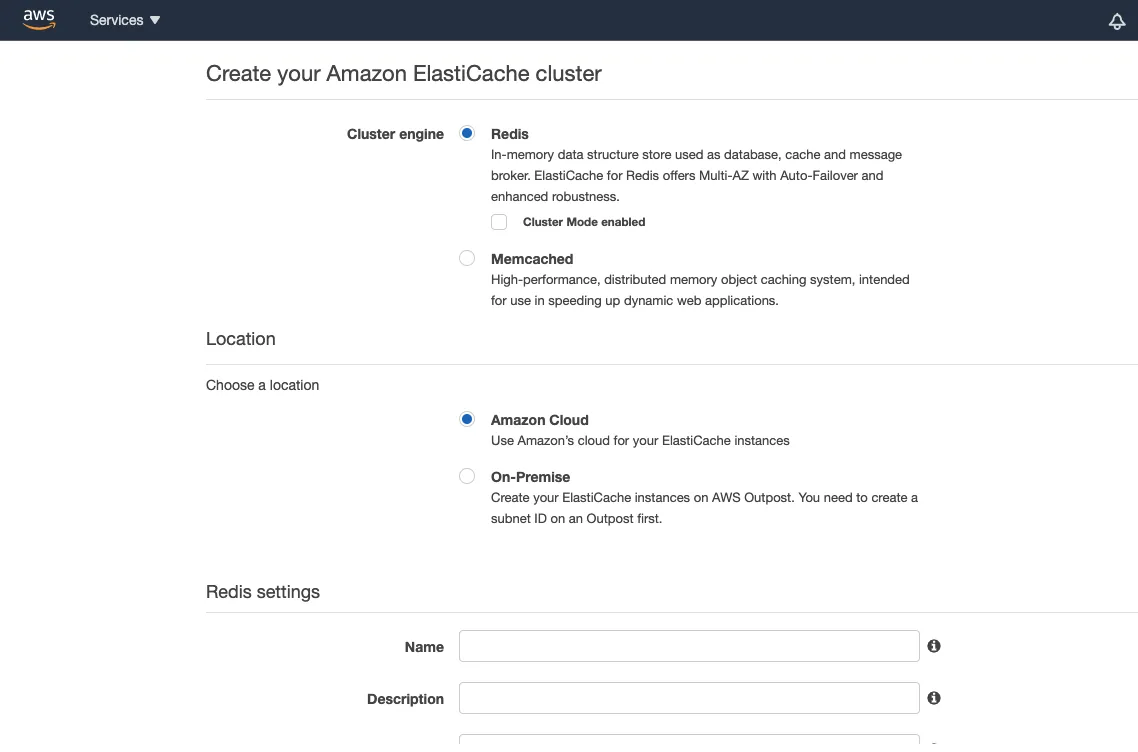Click the third Redis settings input box
The height and width of the screenshot is (752, 1138).
click(688, 744)
